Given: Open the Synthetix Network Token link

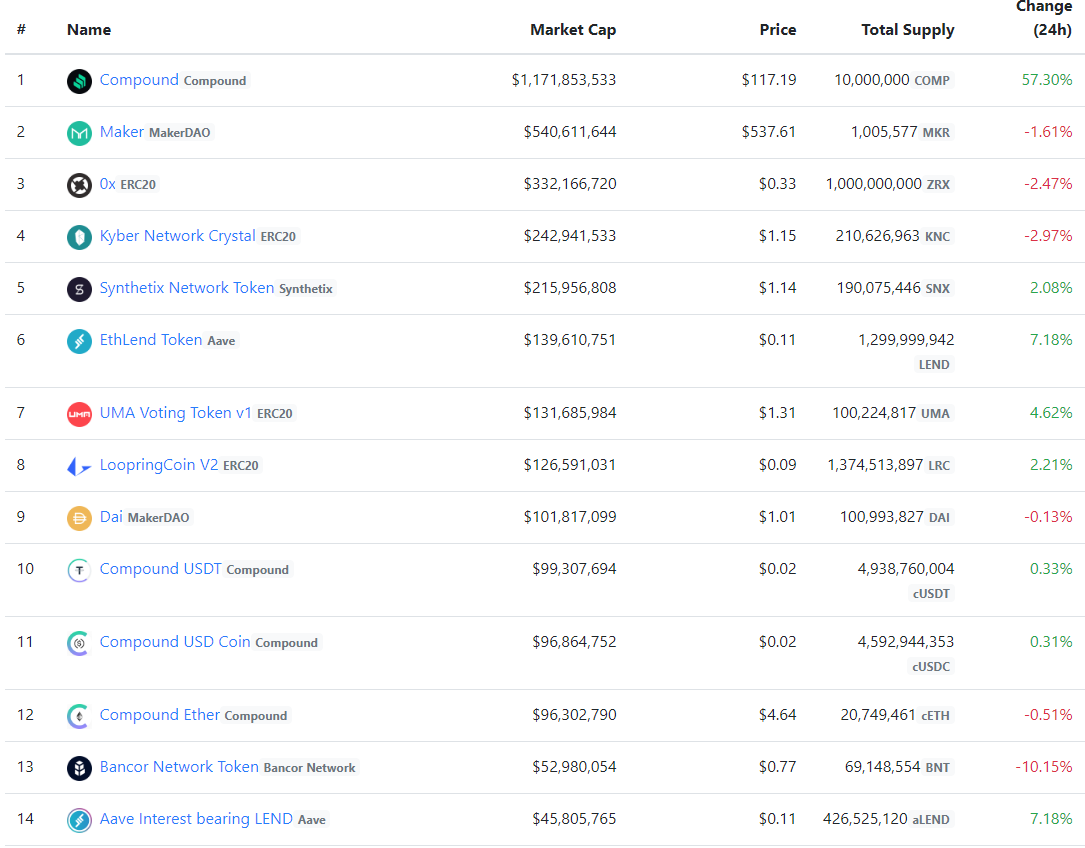Looking at the screenshot, I should [187, 287].
